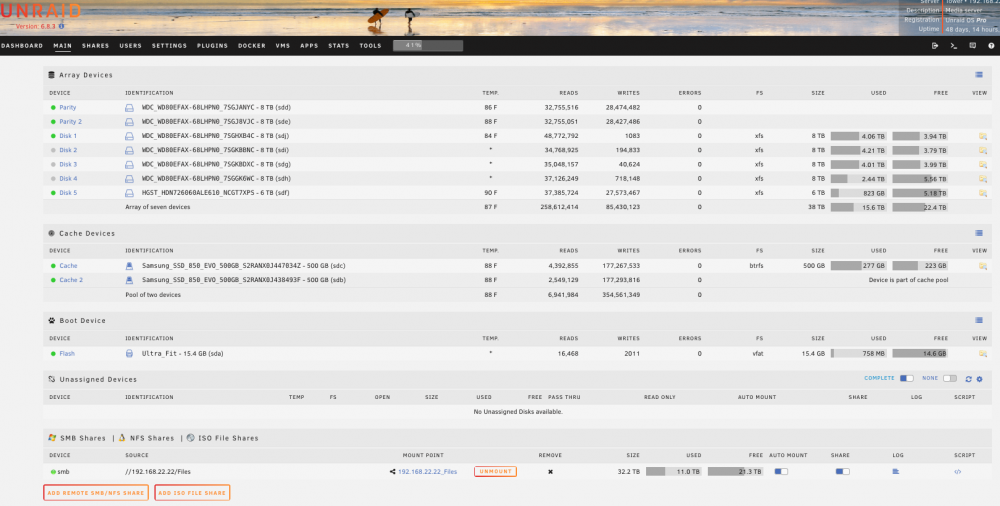
Task: Click 'Device is part of cache pool' text
Action: click(x=908, y=280)
